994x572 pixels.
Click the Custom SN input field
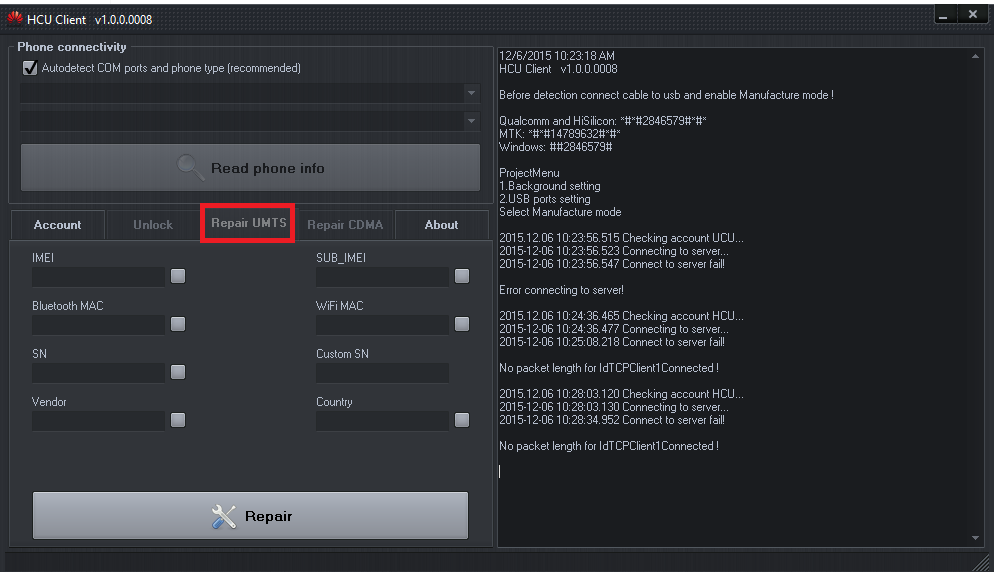coord(382,372)
